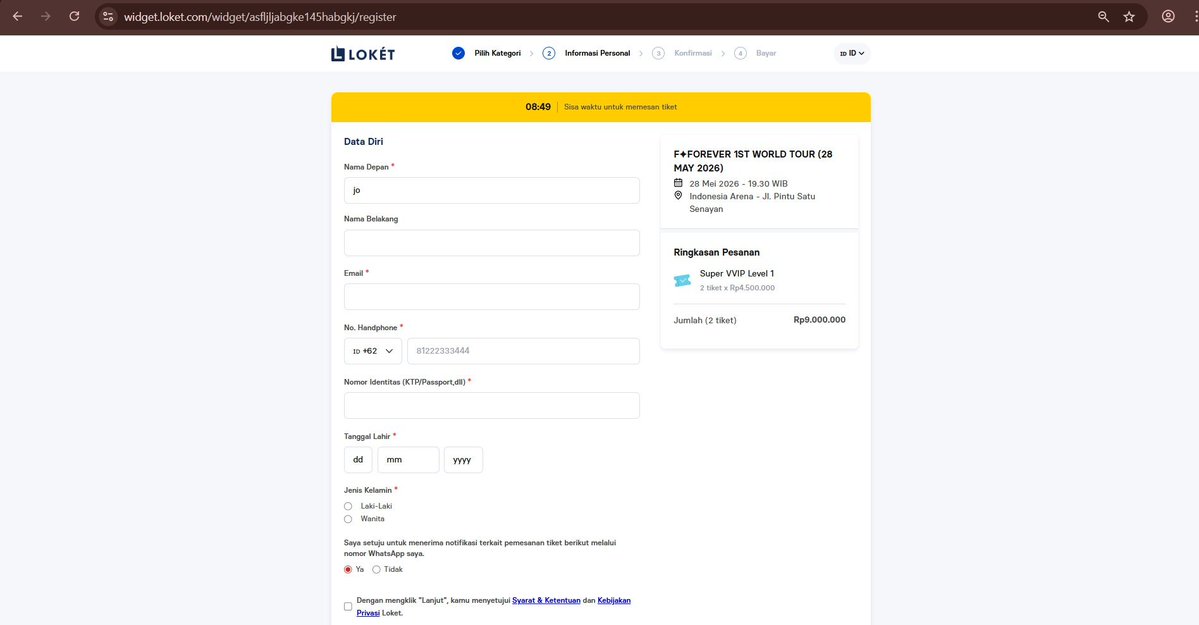Click the phone number input field

524,351
